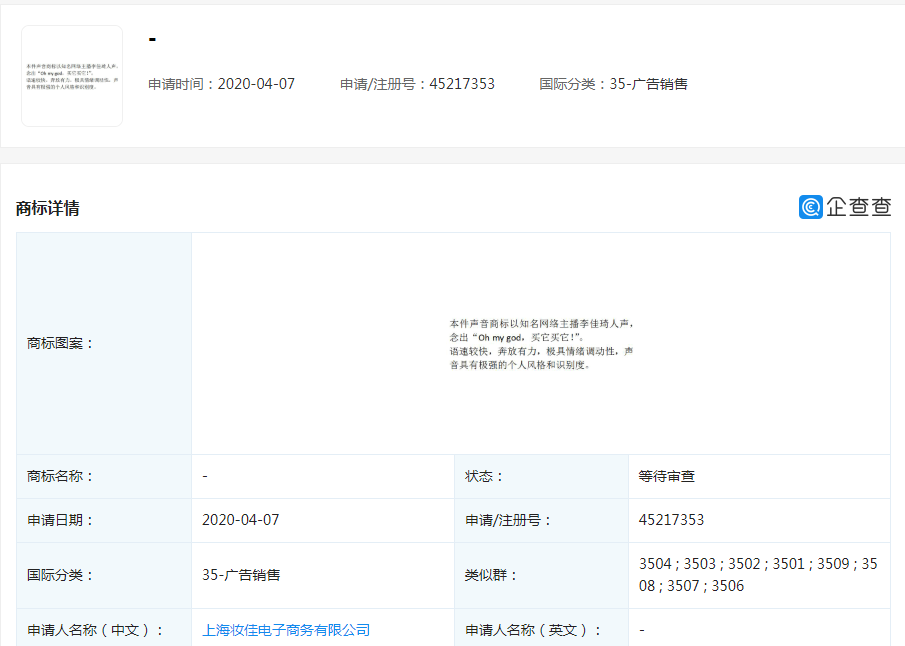Click the 商标名称 row label
The height and width of the screenshot is (646, 905).
click(61, 476)
